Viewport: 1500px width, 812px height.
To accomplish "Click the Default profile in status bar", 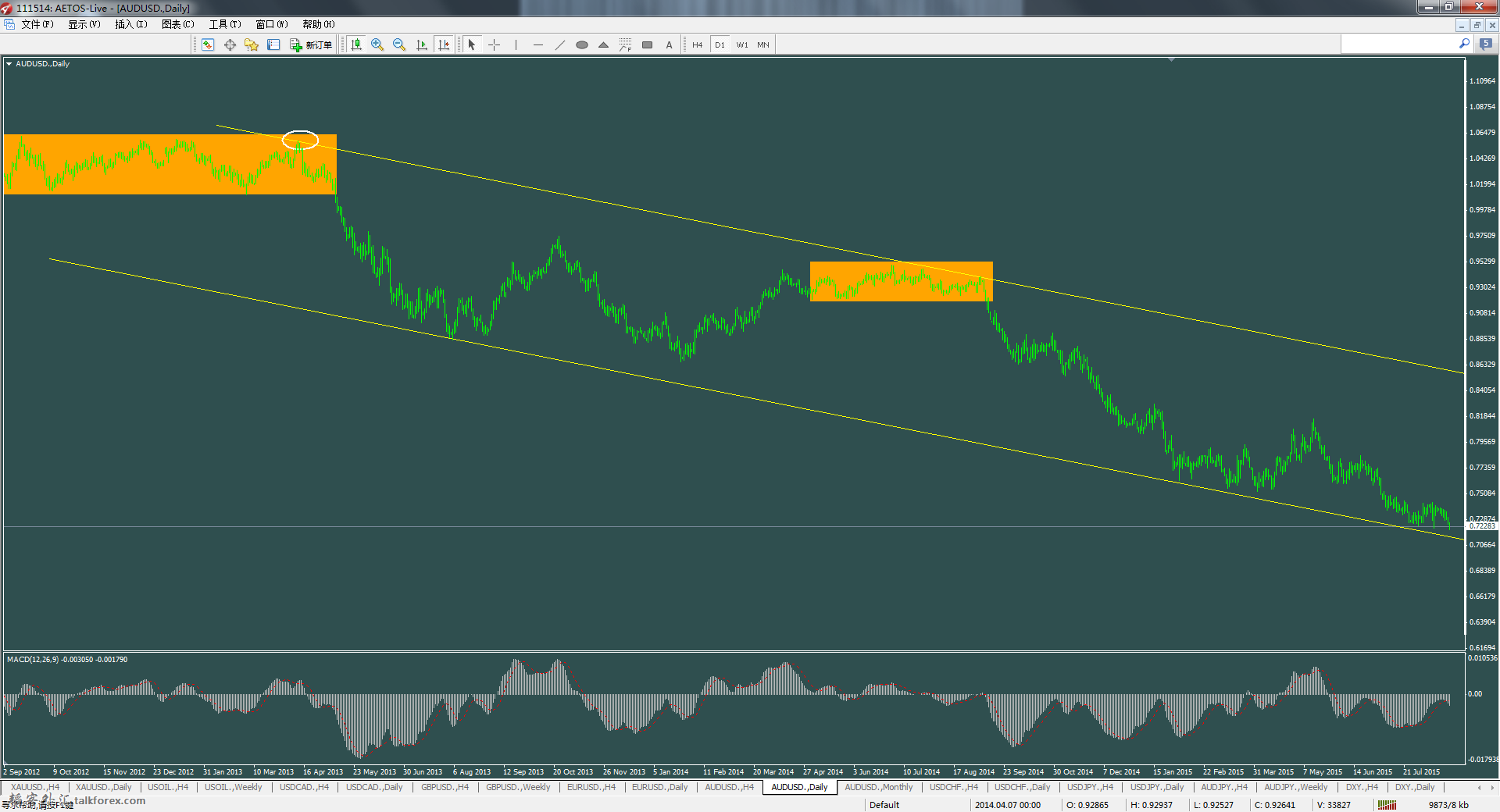I will tap(884, 805).
